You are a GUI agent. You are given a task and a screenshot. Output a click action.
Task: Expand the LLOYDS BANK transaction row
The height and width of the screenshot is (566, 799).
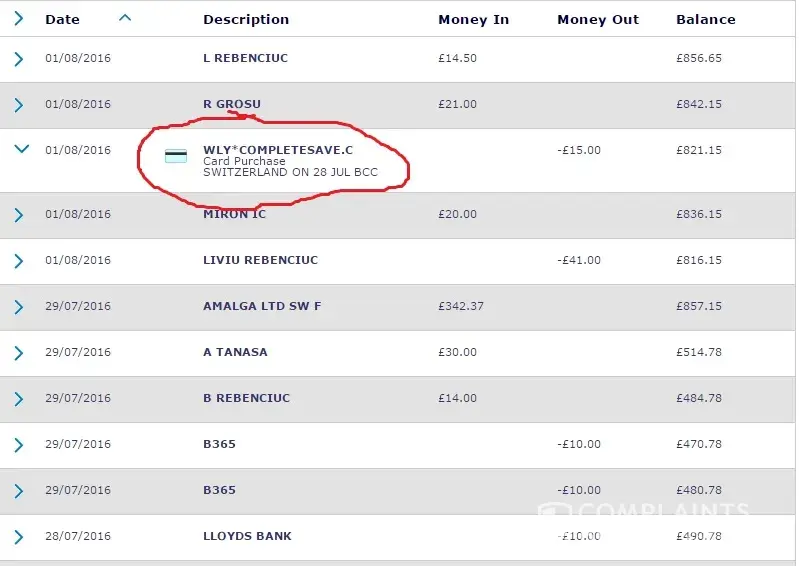tap(19, 537)
